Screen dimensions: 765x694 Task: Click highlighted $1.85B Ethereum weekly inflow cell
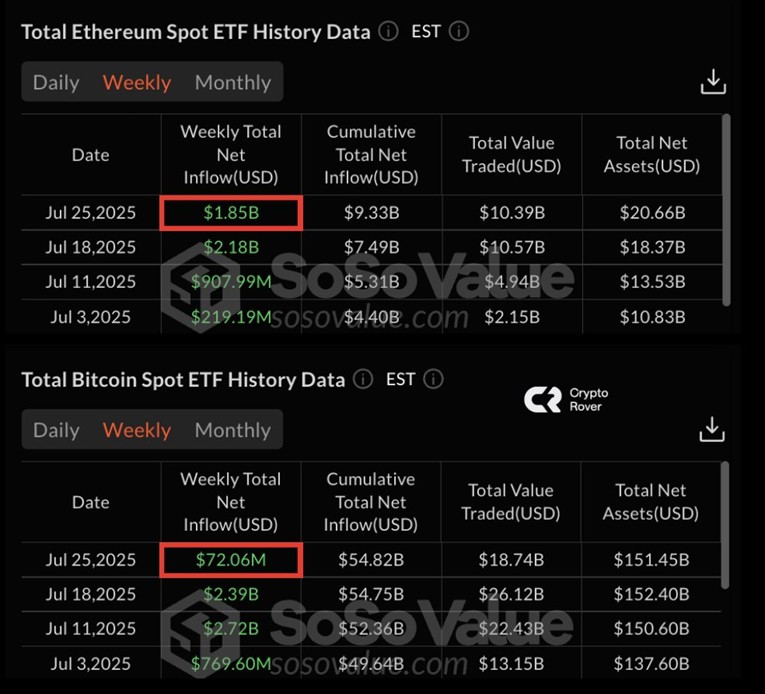pos(231,213)
